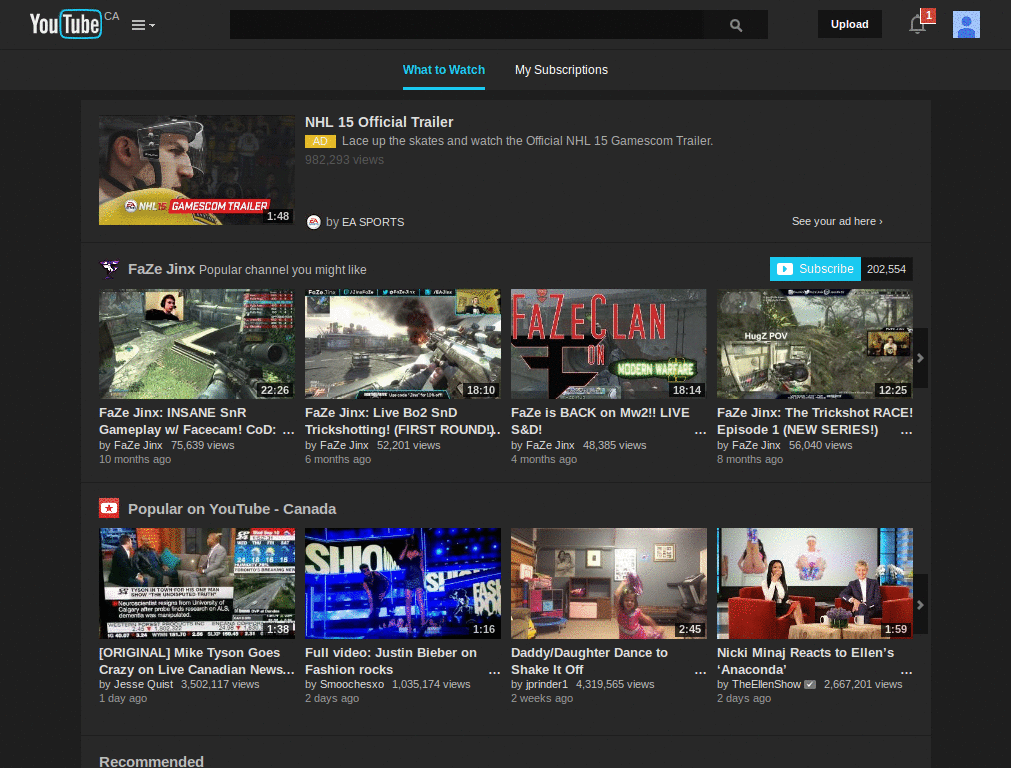Click the search magnifier button

coord(736,25)
